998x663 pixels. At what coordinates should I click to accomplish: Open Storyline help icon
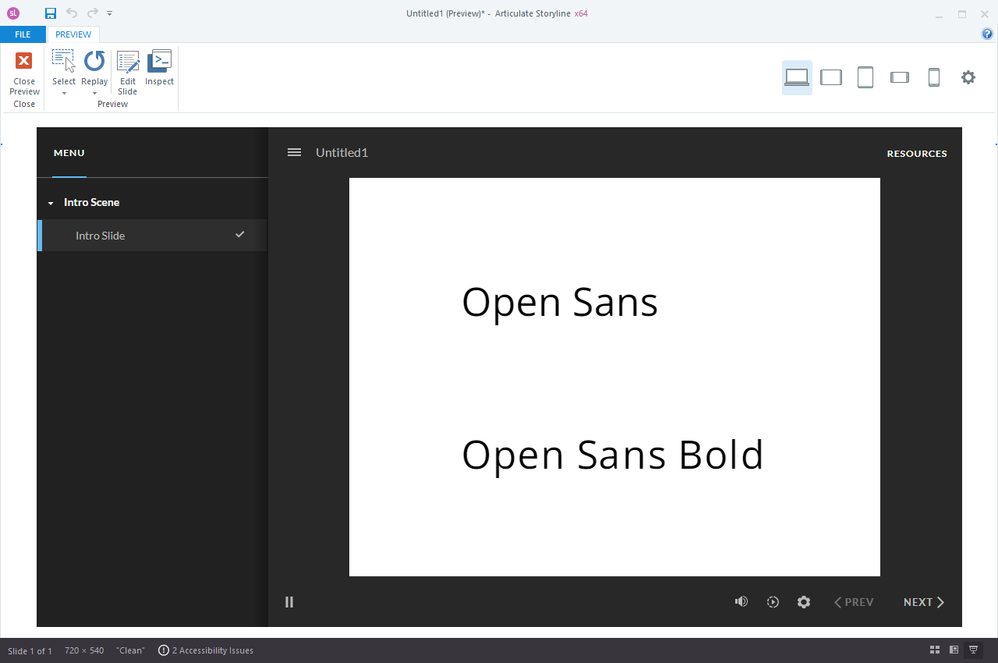(x=987, y=34)
